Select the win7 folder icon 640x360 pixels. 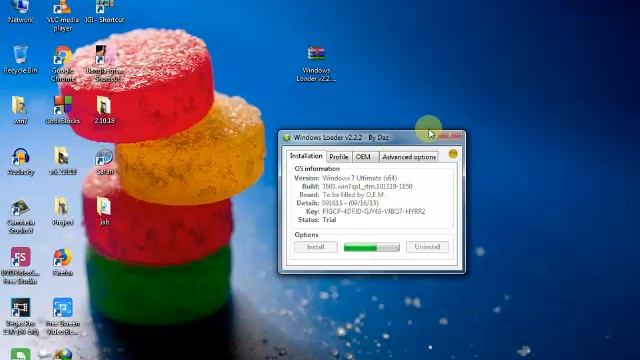[x=20, y=110]
